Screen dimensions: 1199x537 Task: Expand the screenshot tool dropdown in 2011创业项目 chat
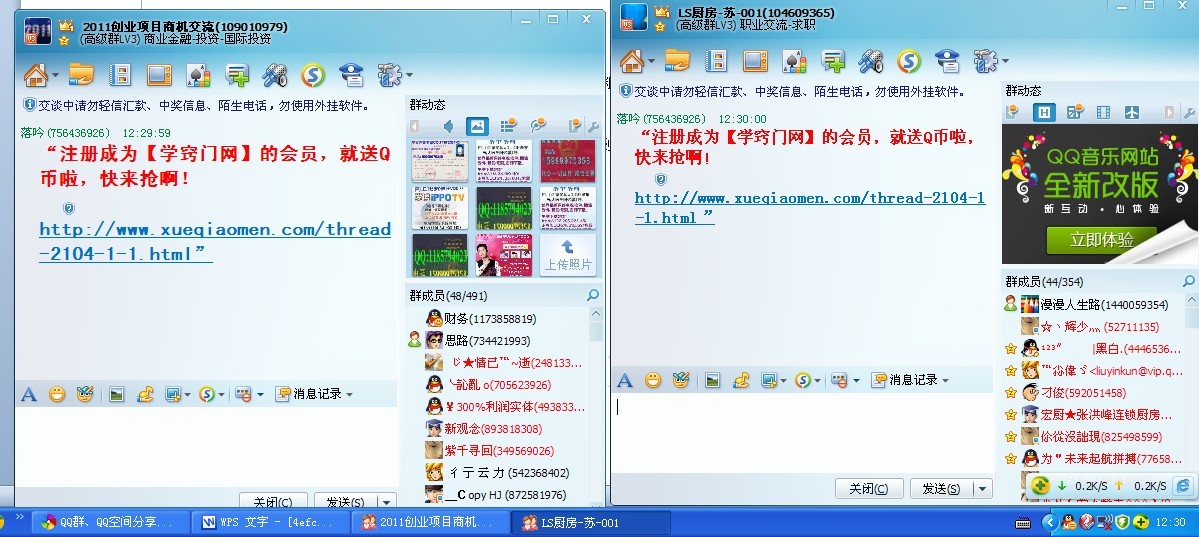pos(187,394)
